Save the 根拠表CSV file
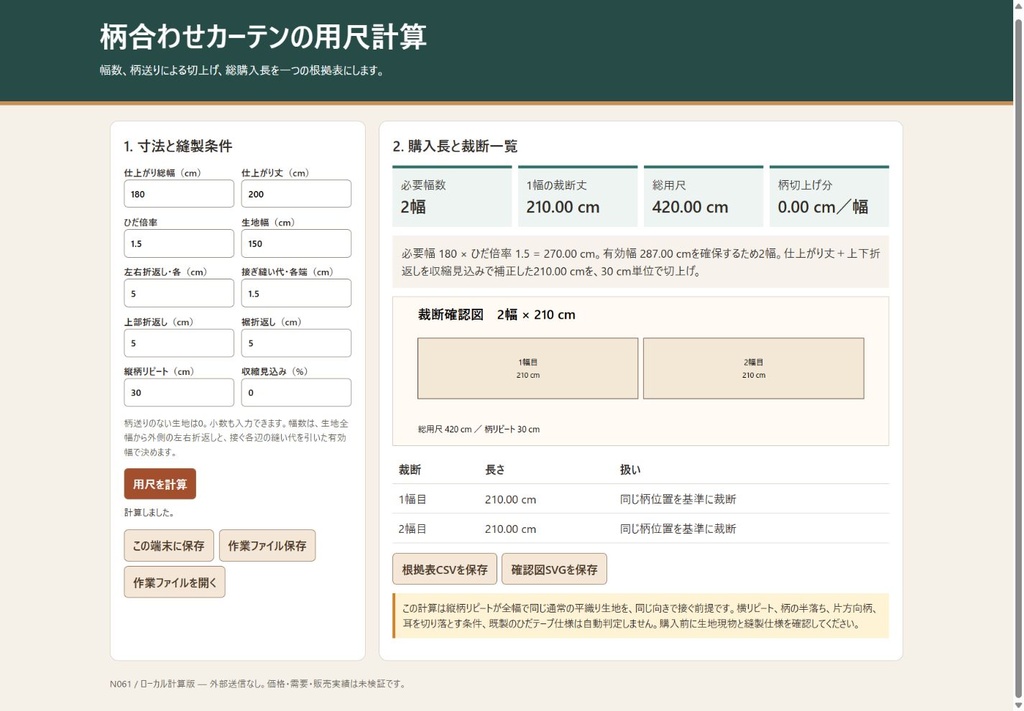1024x711 pixels. 445,569
